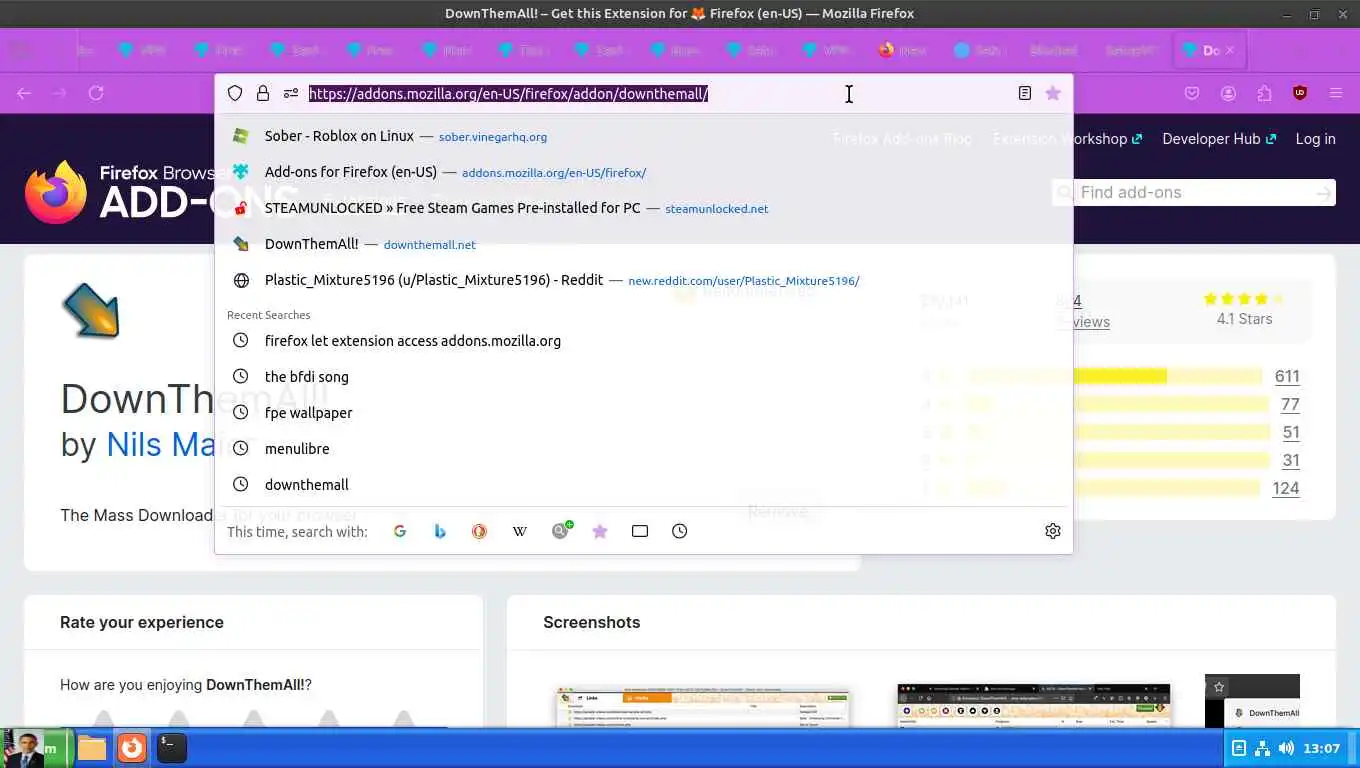View the 77 four-star reviews count
1360x768 pixels.
pyautogui.click(x=1290, y=405)
